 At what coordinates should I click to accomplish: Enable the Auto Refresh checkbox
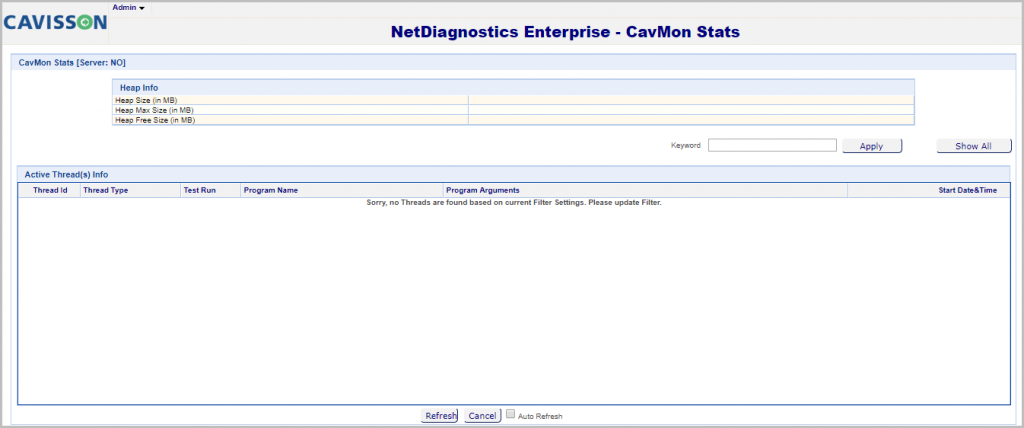[x=511, y=414]
